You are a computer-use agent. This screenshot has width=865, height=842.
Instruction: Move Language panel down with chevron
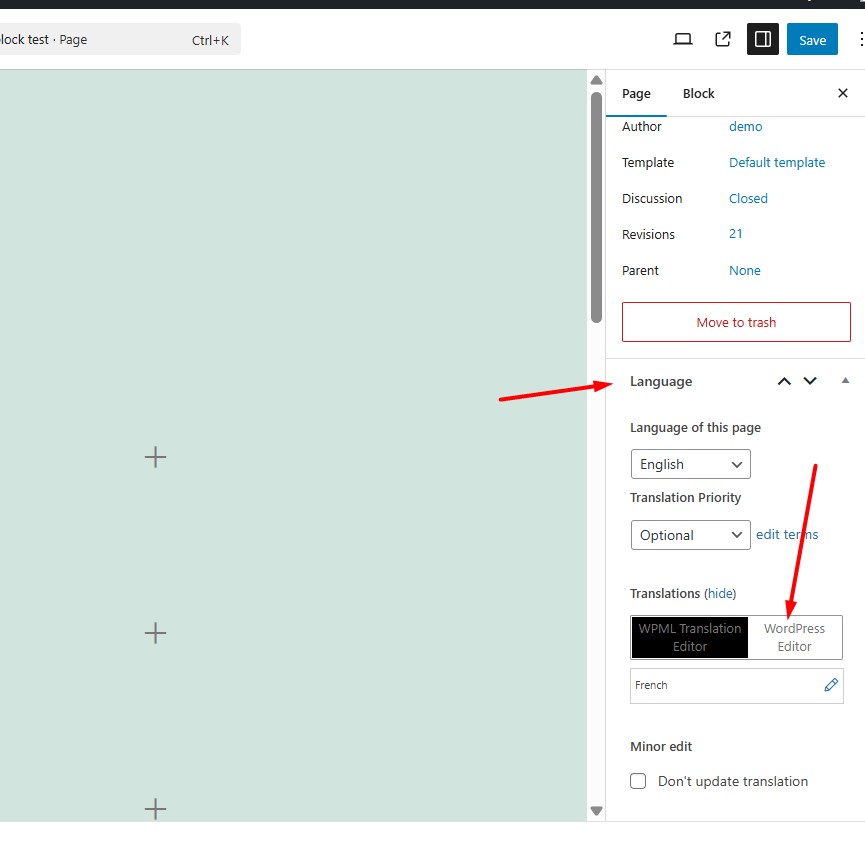click(x=809, y=381)
